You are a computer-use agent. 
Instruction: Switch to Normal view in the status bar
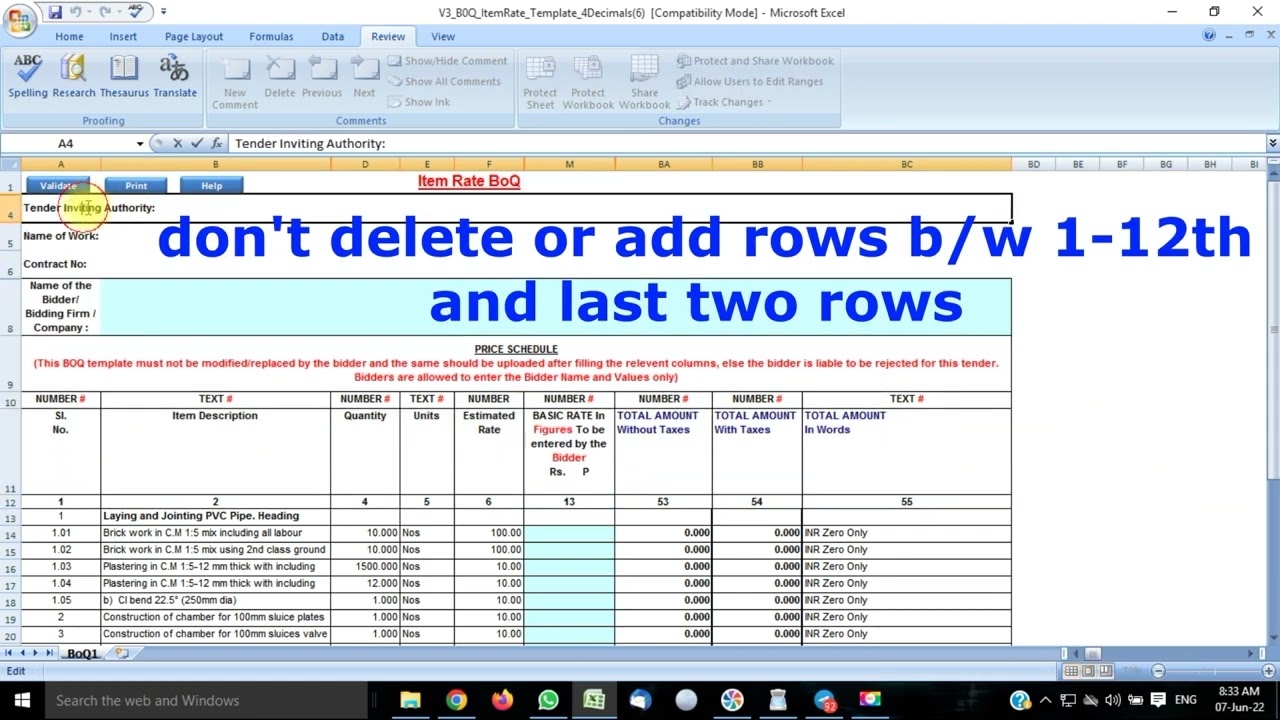[x=1071, y=671]
